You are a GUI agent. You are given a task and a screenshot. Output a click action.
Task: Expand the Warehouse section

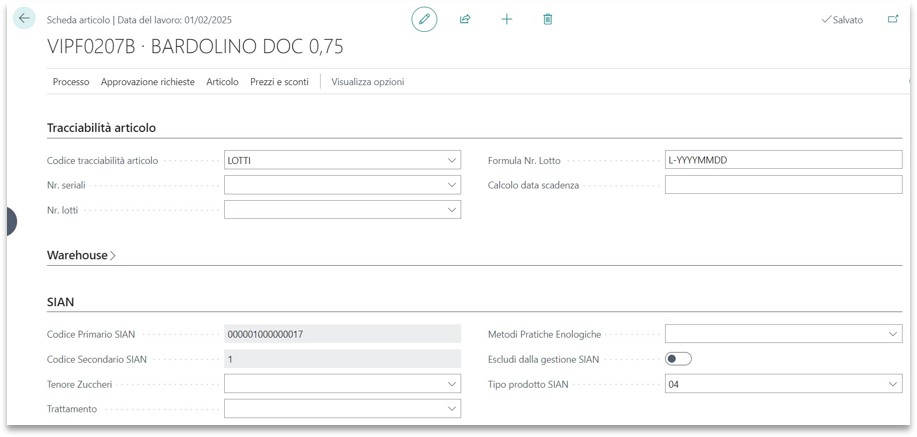[x=80, y=256]
